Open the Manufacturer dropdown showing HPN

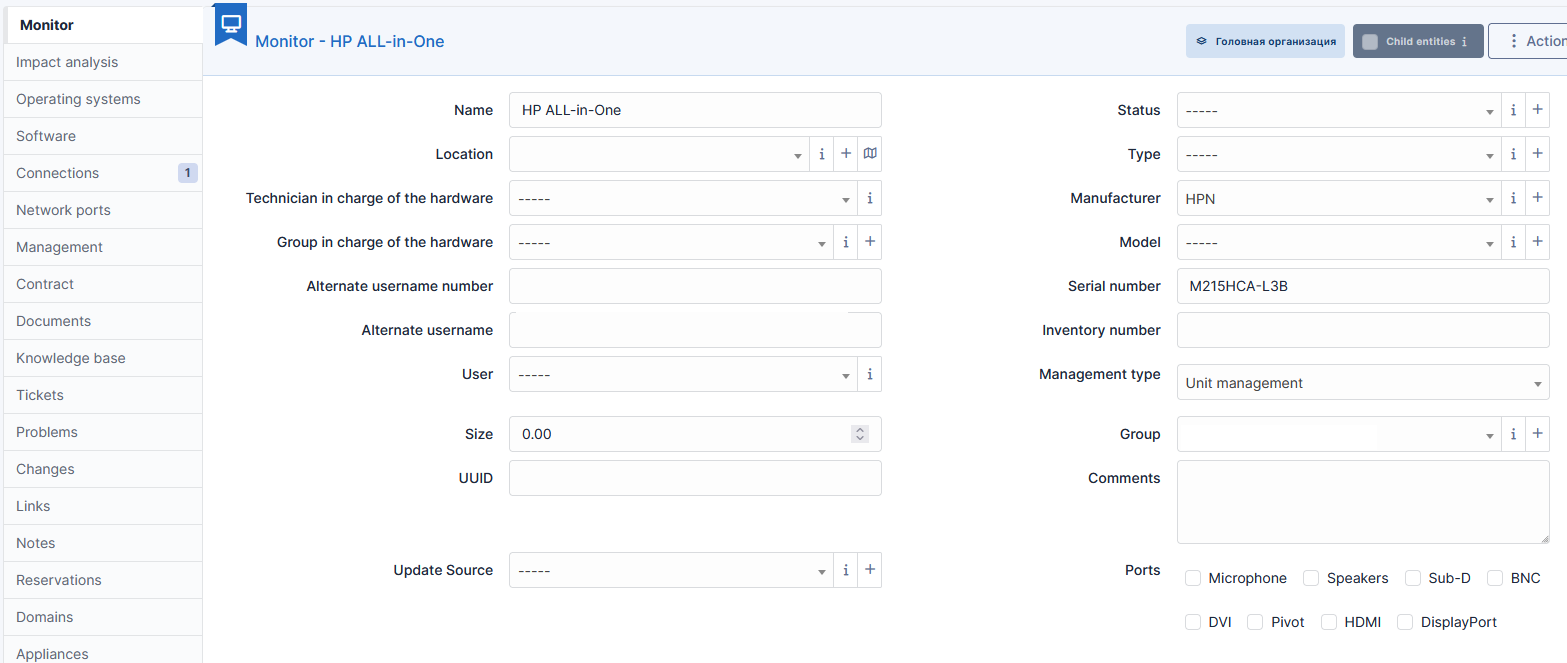coord(1339,198)
